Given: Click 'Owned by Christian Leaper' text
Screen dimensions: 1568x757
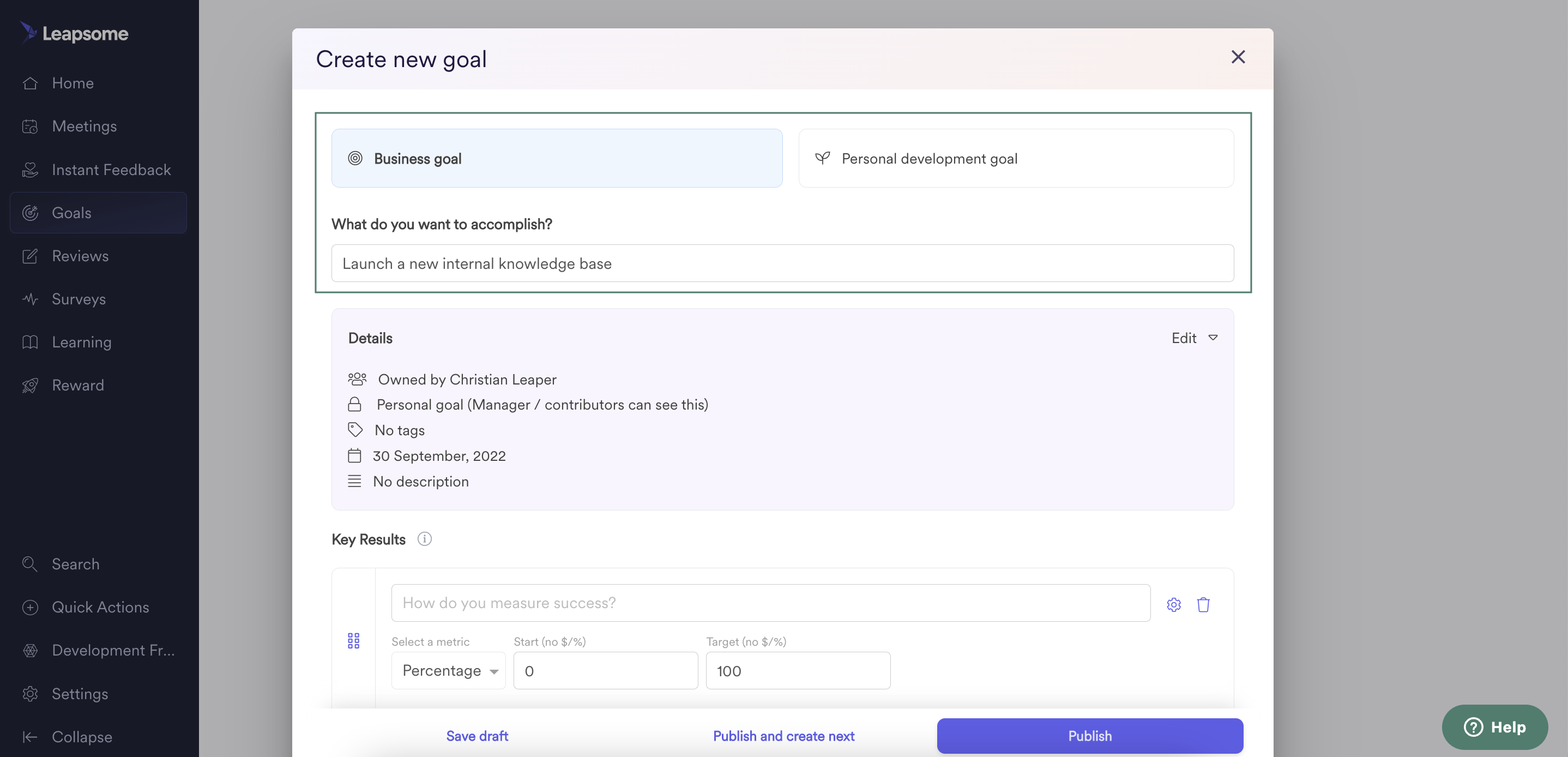Looking at the screenshot, I should 467,380.
